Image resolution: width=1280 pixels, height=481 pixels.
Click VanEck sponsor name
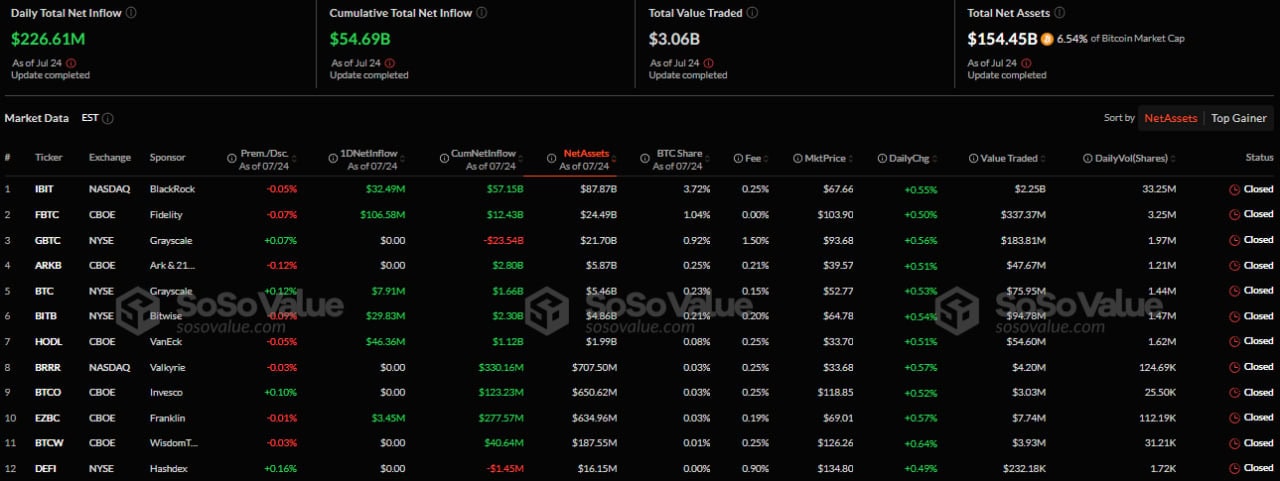click(166, 341)
